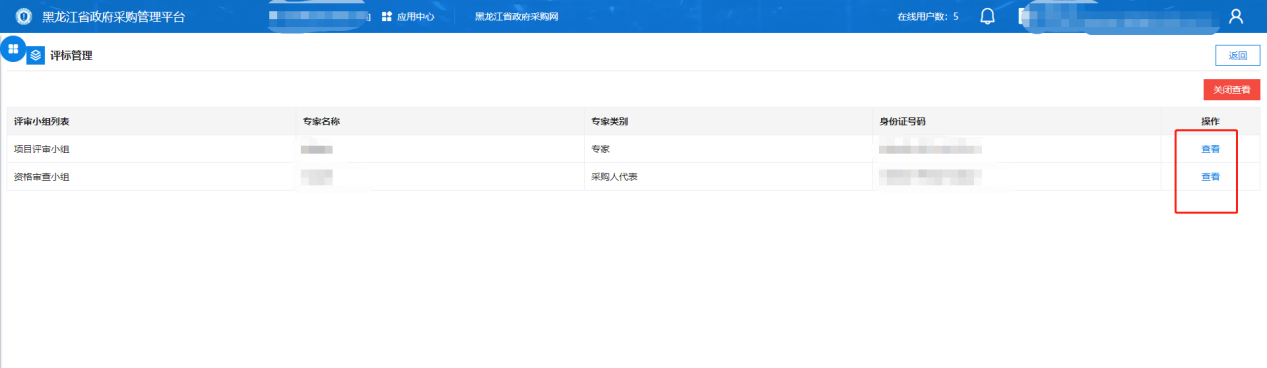This screenshot has width=1267, height=368.
Task: Click the 评标管理 page heading
Action: point(71,56)
